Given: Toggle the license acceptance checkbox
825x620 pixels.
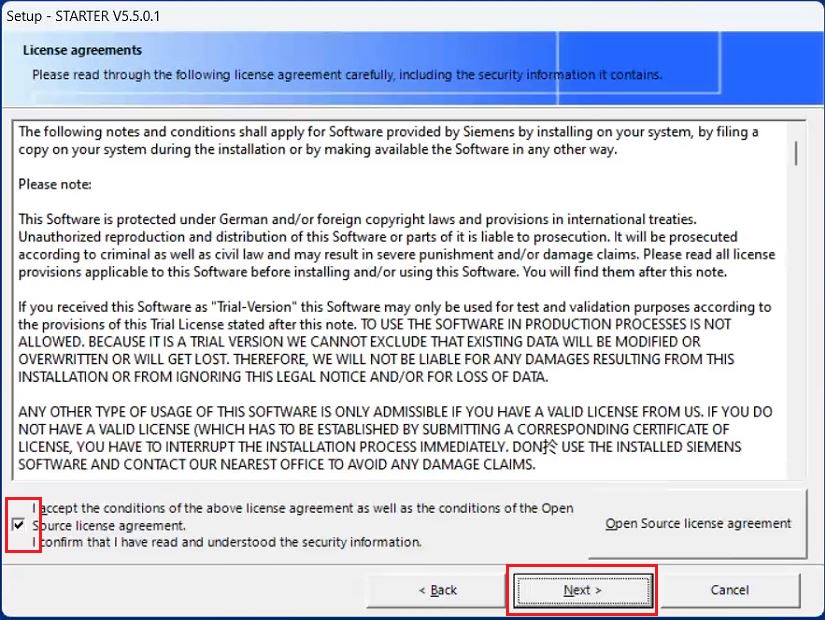Looking at the screenshot, I should [18, 525].
